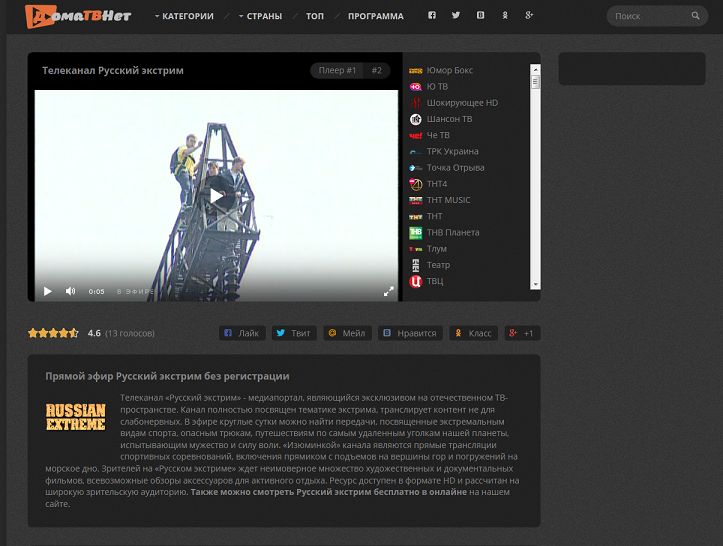Switch to player #2
Screen dimensions: 723x546
click(376, 70)
